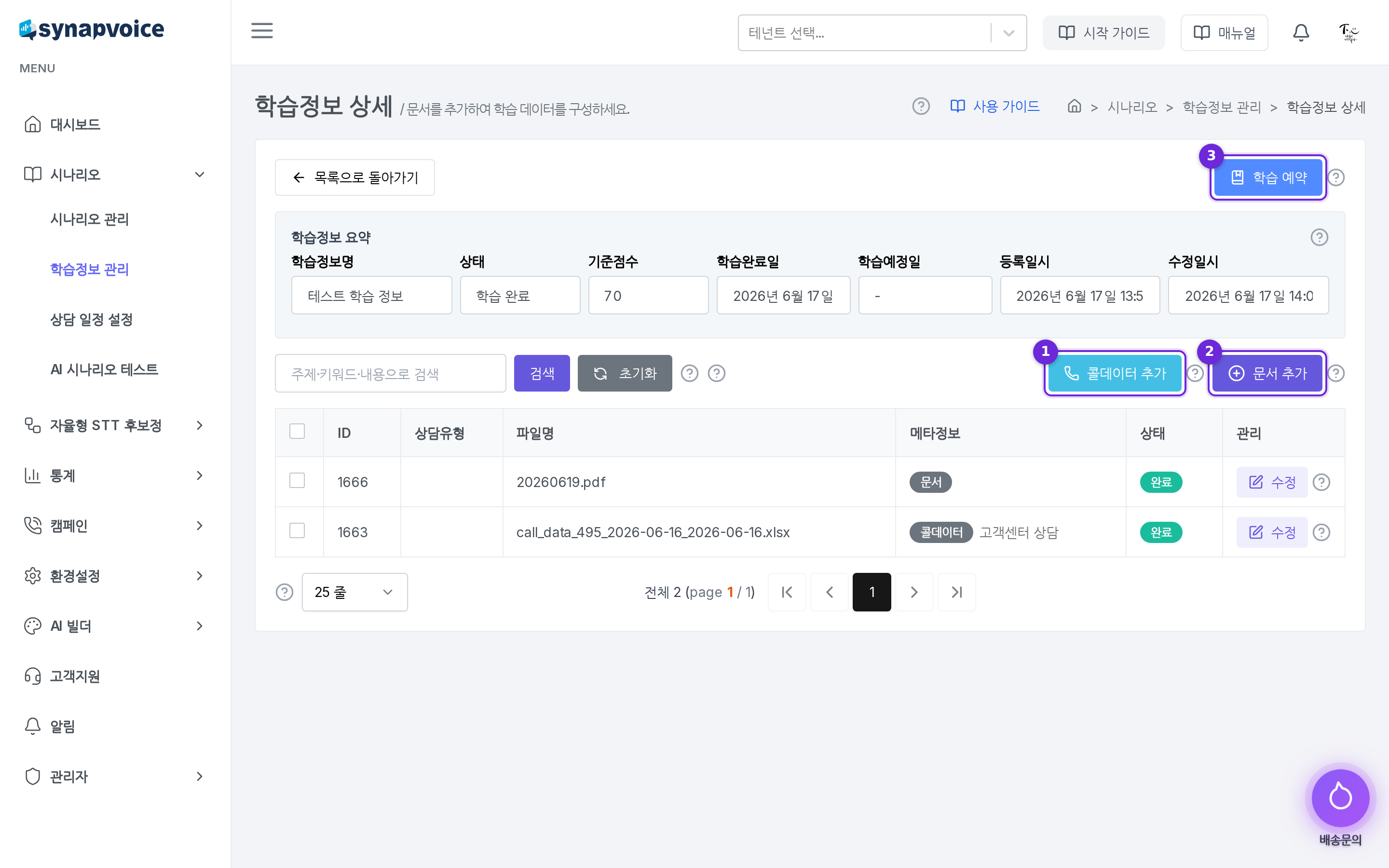Click the help icon beside page title
Image resolution: width=1389 pixels, height=868 pixels.
[921, 106]
